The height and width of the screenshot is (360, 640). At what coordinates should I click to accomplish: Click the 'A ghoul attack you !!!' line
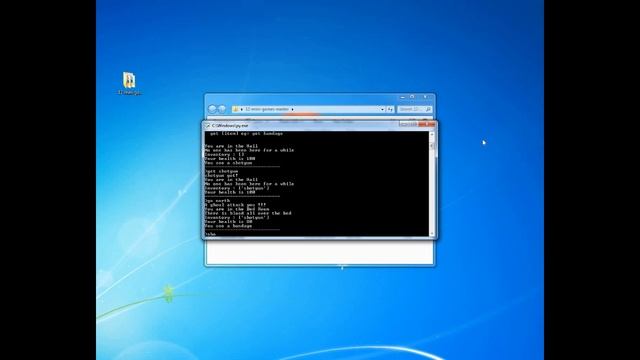click(x=235, y=205)
